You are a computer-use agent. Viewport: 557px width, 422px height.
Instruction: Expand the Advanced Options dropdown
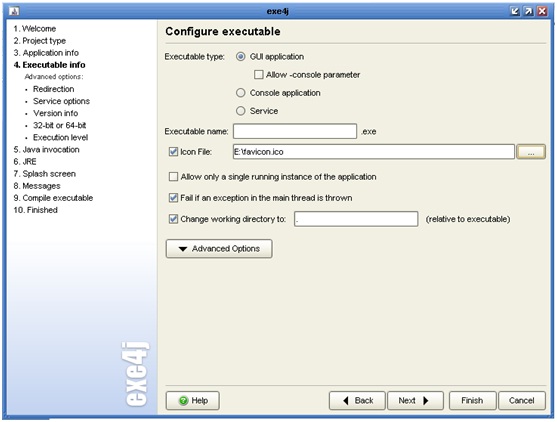tap(219, 249)
